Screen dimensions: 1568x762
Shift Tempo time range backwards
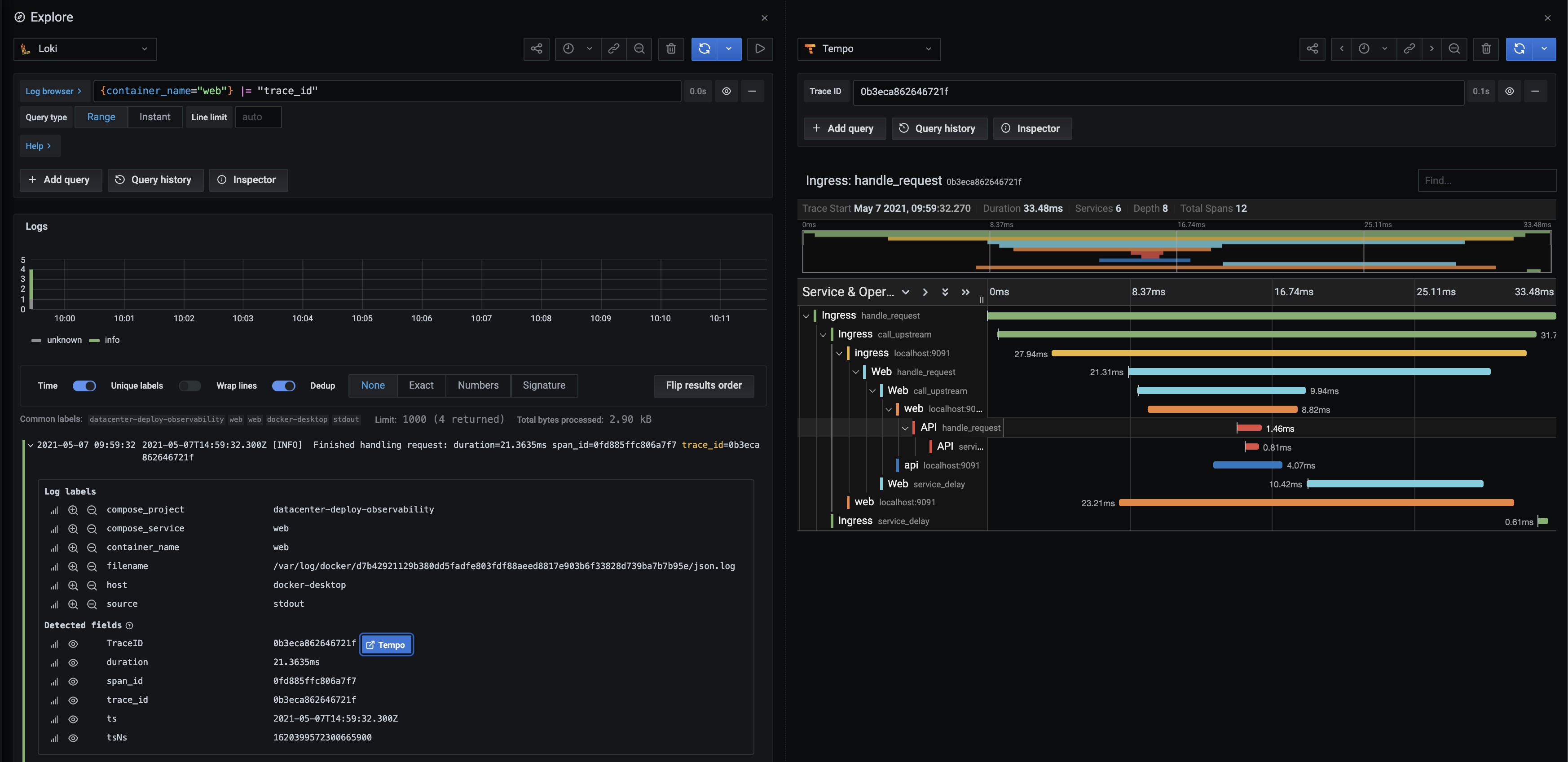pos(1341,48)
